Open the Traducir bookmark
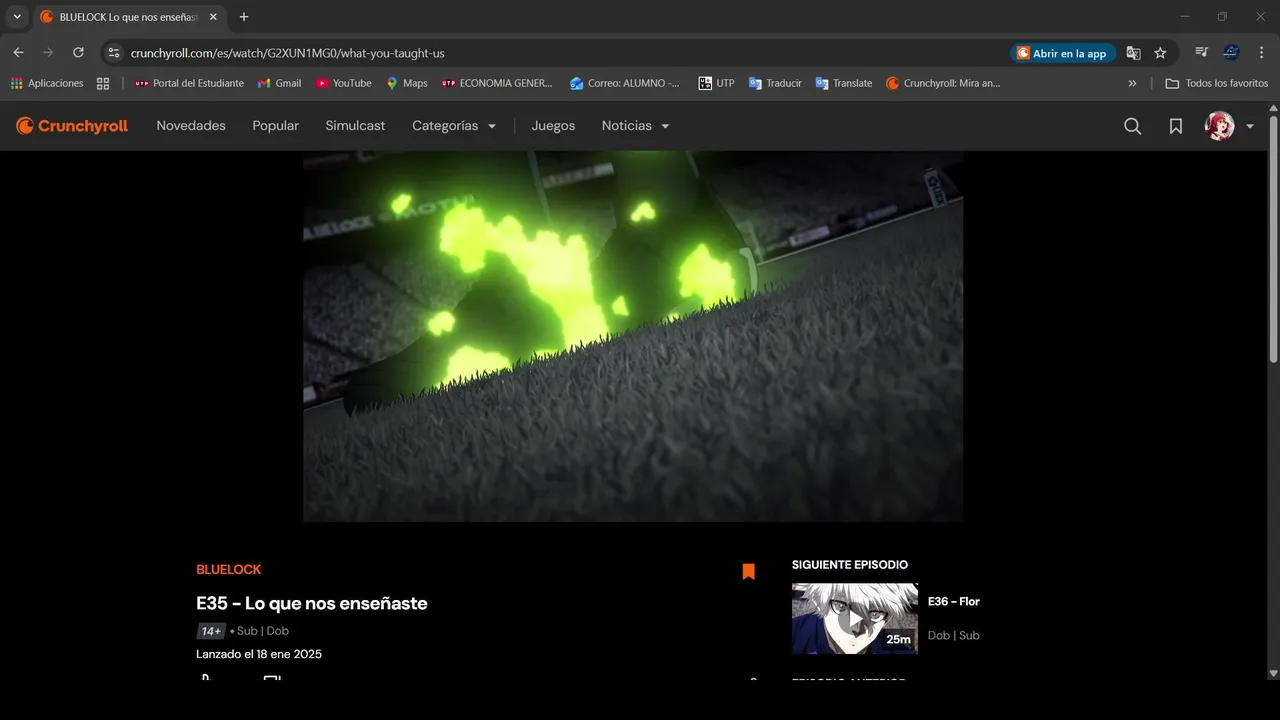1280x720 pixels. click(x=775, y=83)
